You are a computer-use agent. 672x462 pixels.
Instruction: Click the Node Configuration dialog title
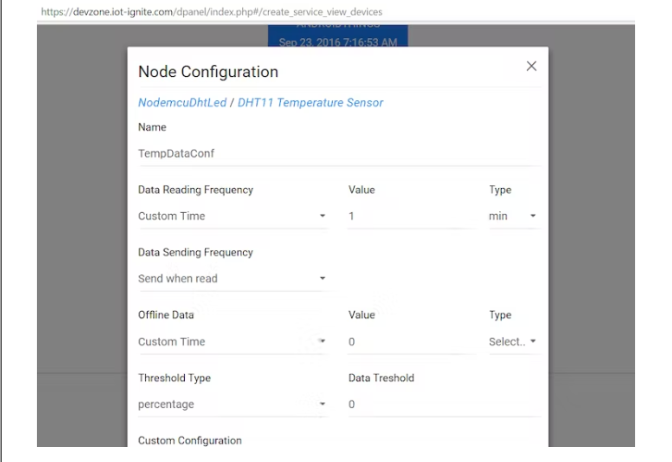click(x=208, y=72)
